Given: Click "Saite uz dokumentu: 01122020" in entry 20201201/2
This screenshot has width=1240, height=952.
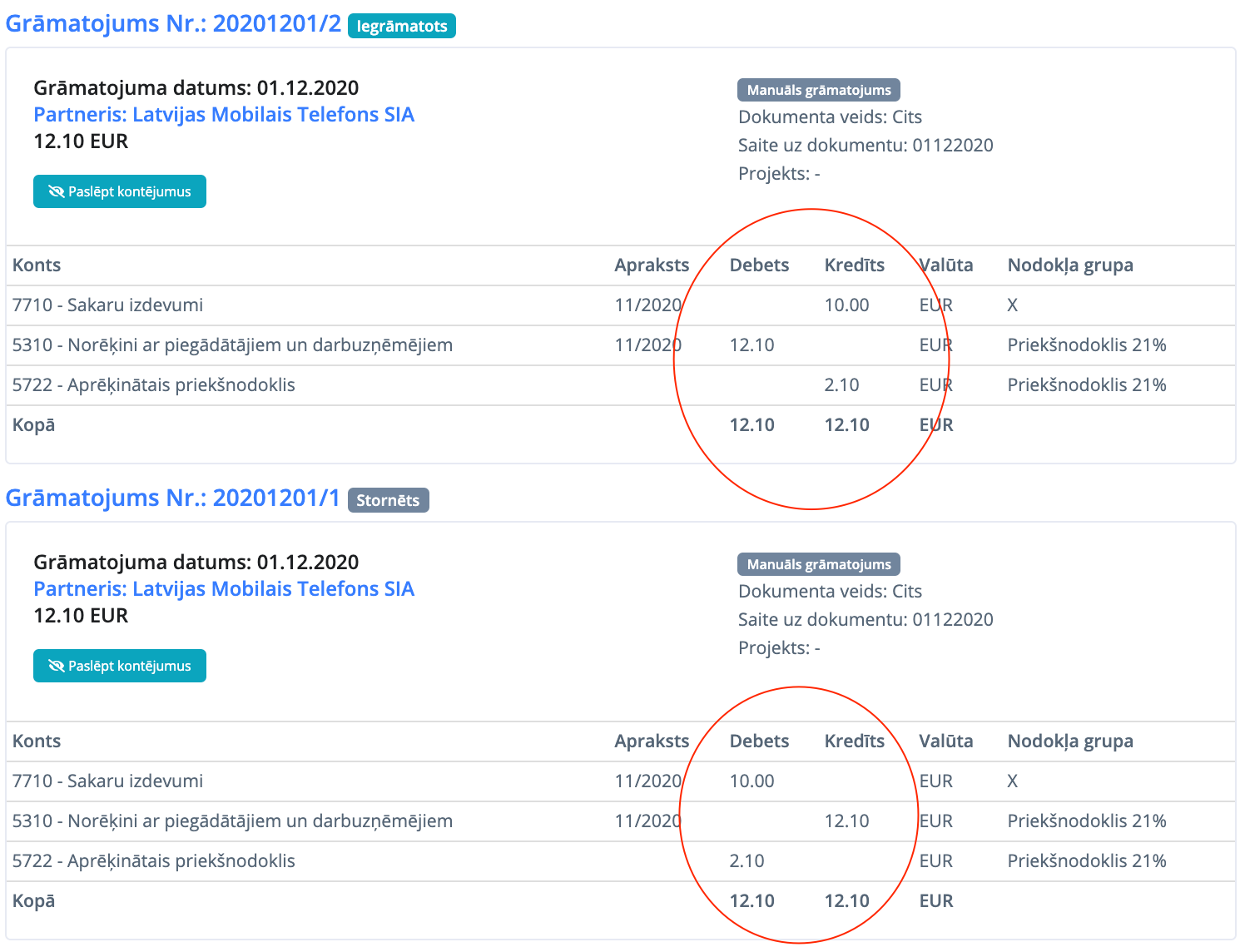Looking at the screenshot, I should pyautogui.click(x=866, y=146).
